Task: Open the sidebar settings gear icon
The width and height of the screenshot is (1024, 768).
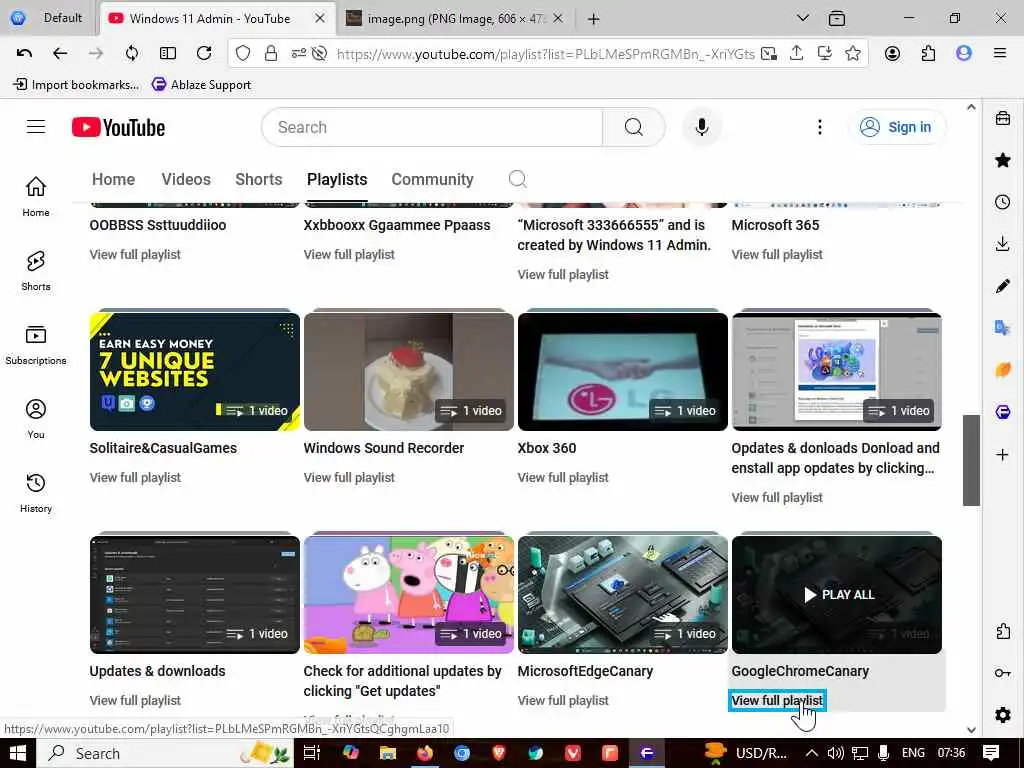Action: click(1003, 715)
